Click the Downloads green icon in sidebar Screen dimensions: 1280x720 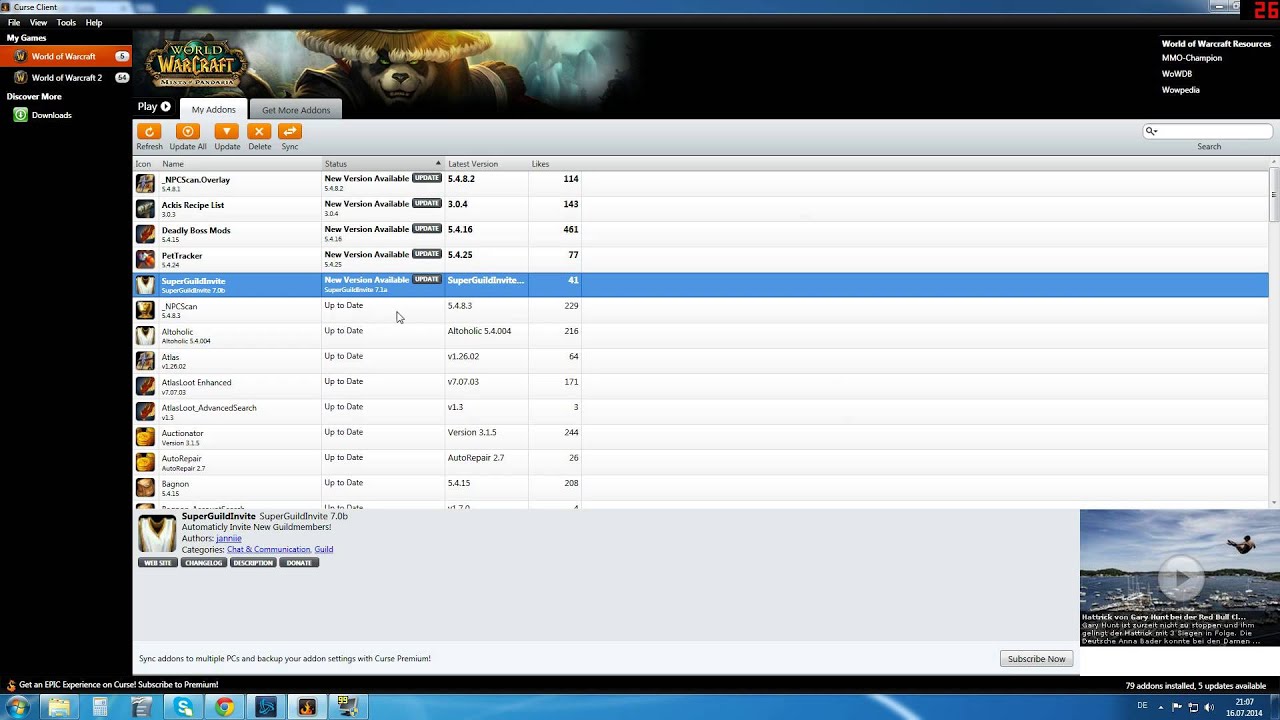coord(20,115)
